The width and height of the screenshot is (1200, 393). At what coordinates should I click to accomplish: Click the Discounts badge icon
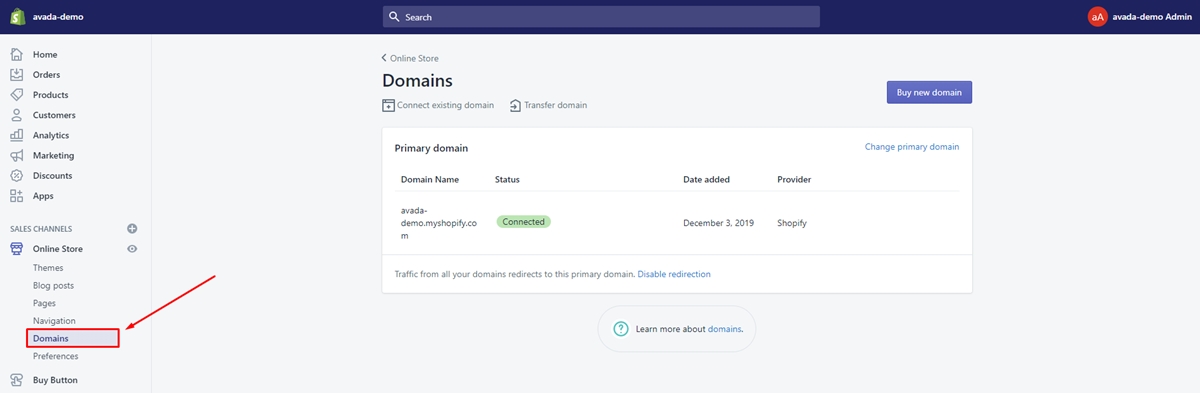(16, 176)
